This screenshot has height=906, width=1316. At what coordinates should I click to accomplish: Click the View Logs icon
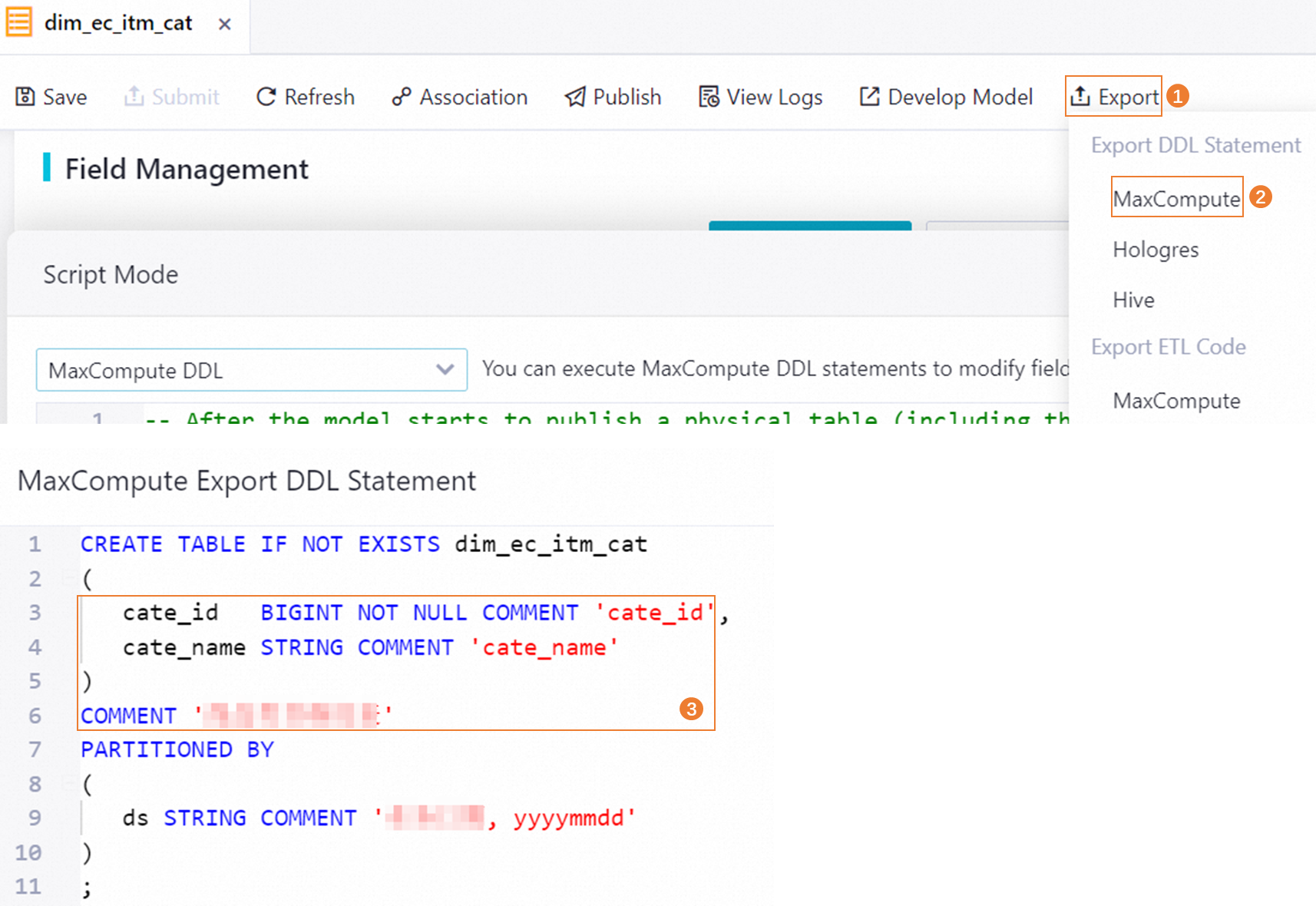coord(709,97)
